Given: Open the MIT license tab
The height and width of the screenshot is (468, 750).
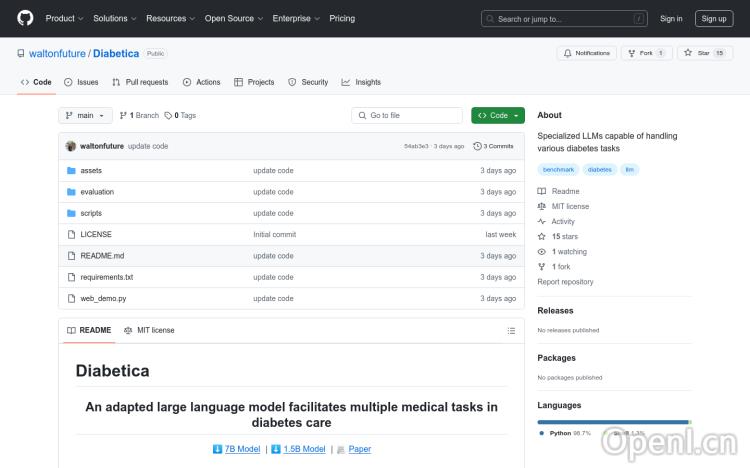Looking at the screenshot, I should pos(149,330).
